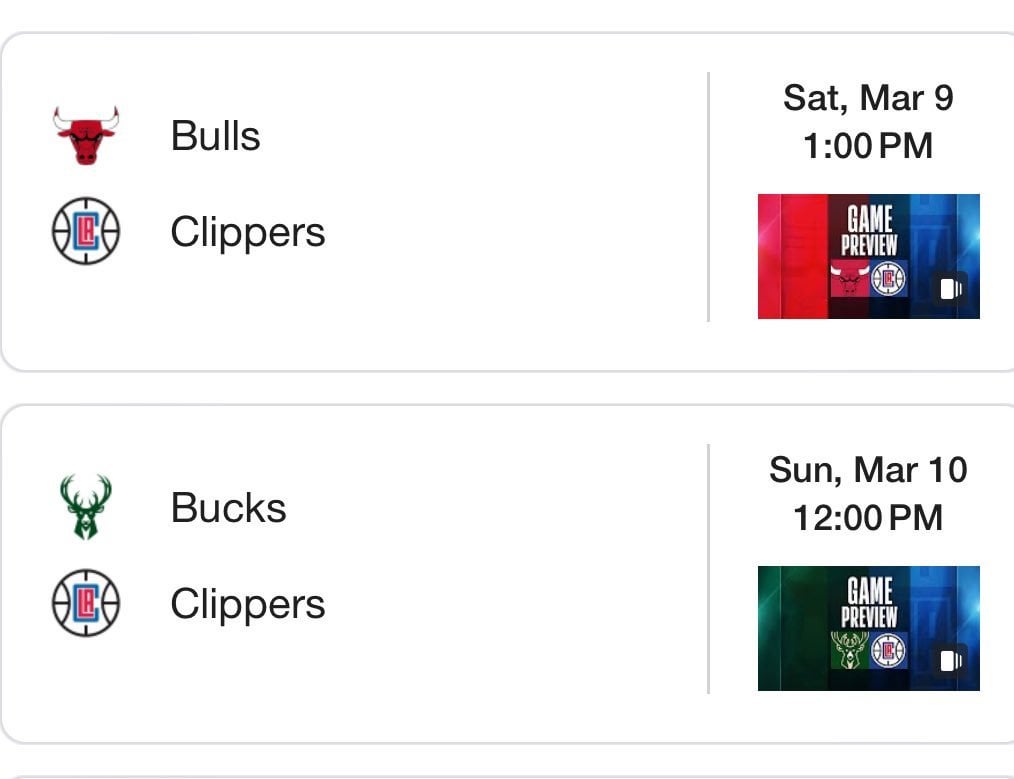Click the video icon on the Bulls preview
The image size is (1014, 779).
[950, 289]
